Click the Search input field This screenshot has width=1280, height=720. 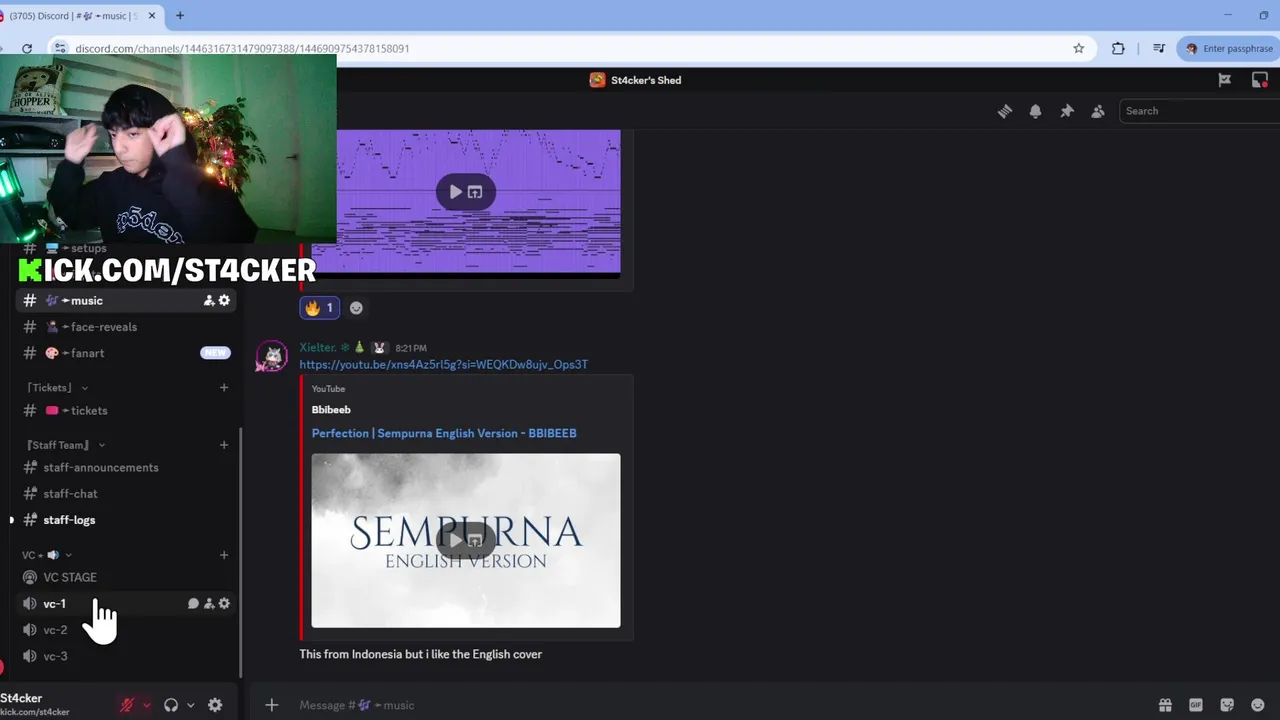[1200, 111]
